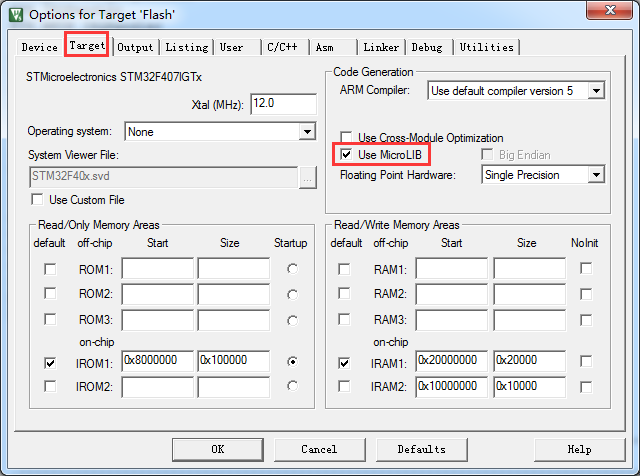Click the ROM1 Start field
Screen dimensions: 640x476
157,268
